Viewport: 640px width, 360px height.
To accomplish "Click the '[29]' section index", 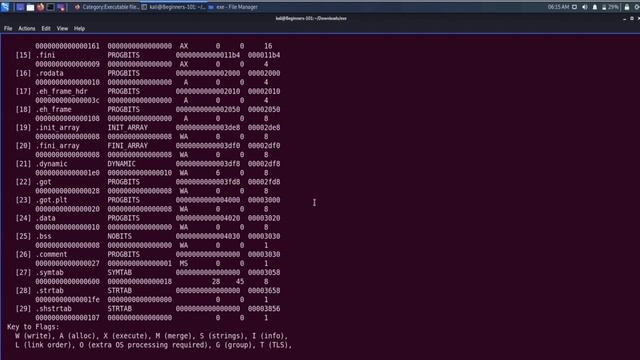I will click(x=23, y=309).
